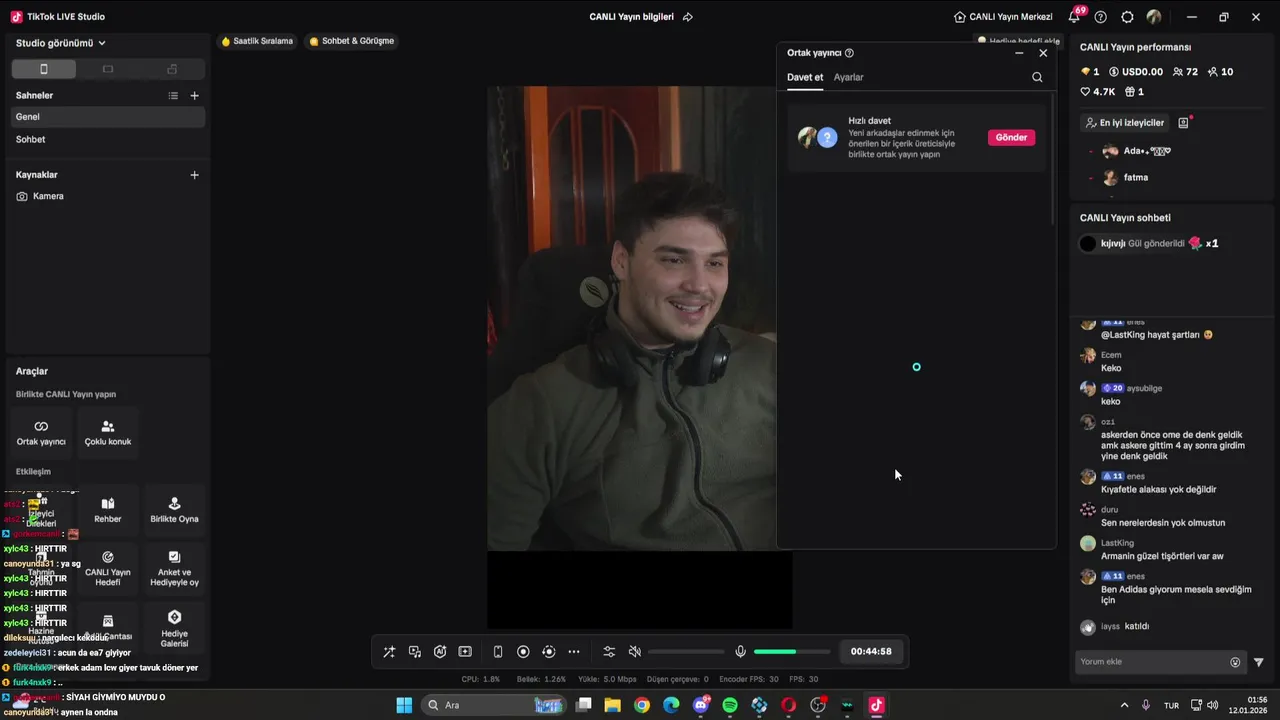Minimize the Ortak yayıncı panel
Screen dimensions: 1280x720
click(x=1019, y=53)
